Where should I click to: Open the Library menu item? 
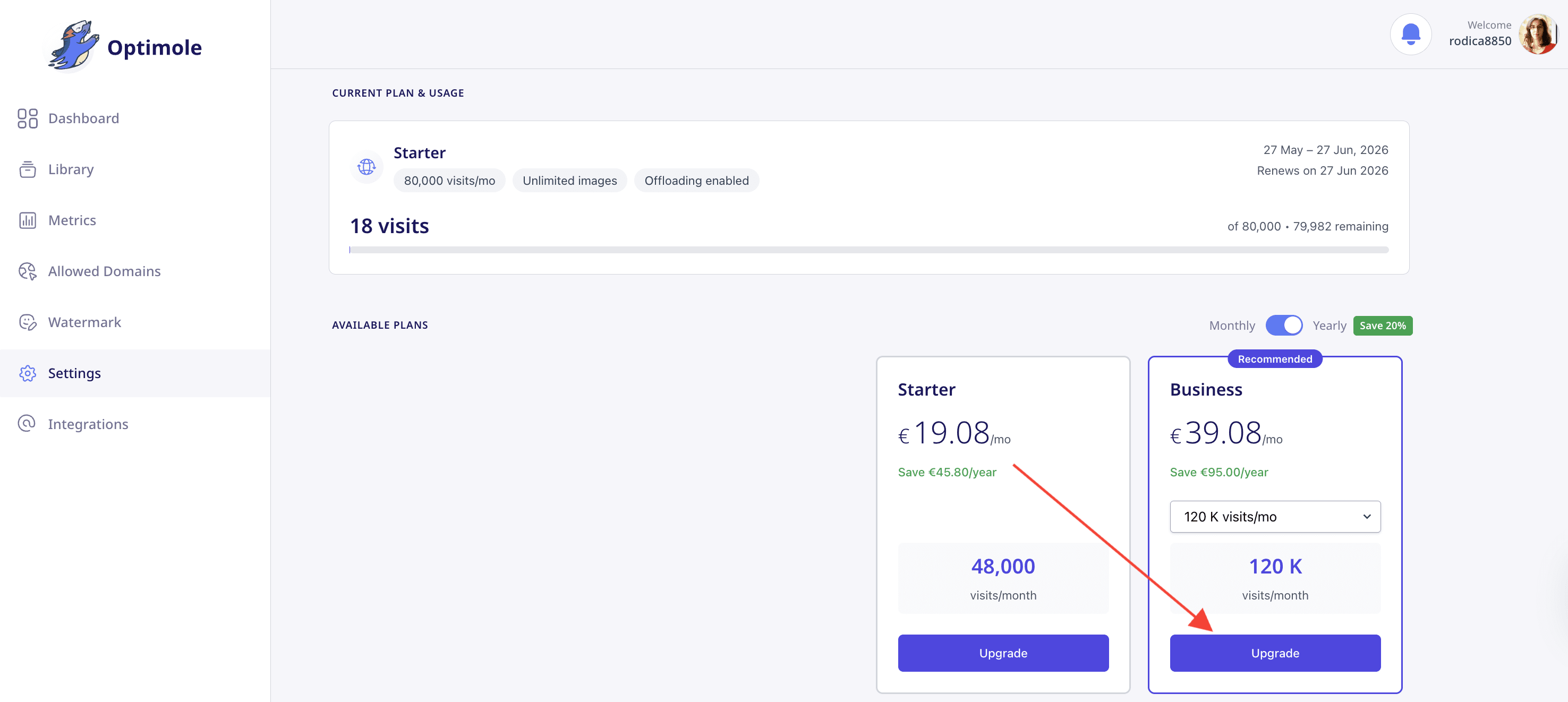(x=71, y=170)
